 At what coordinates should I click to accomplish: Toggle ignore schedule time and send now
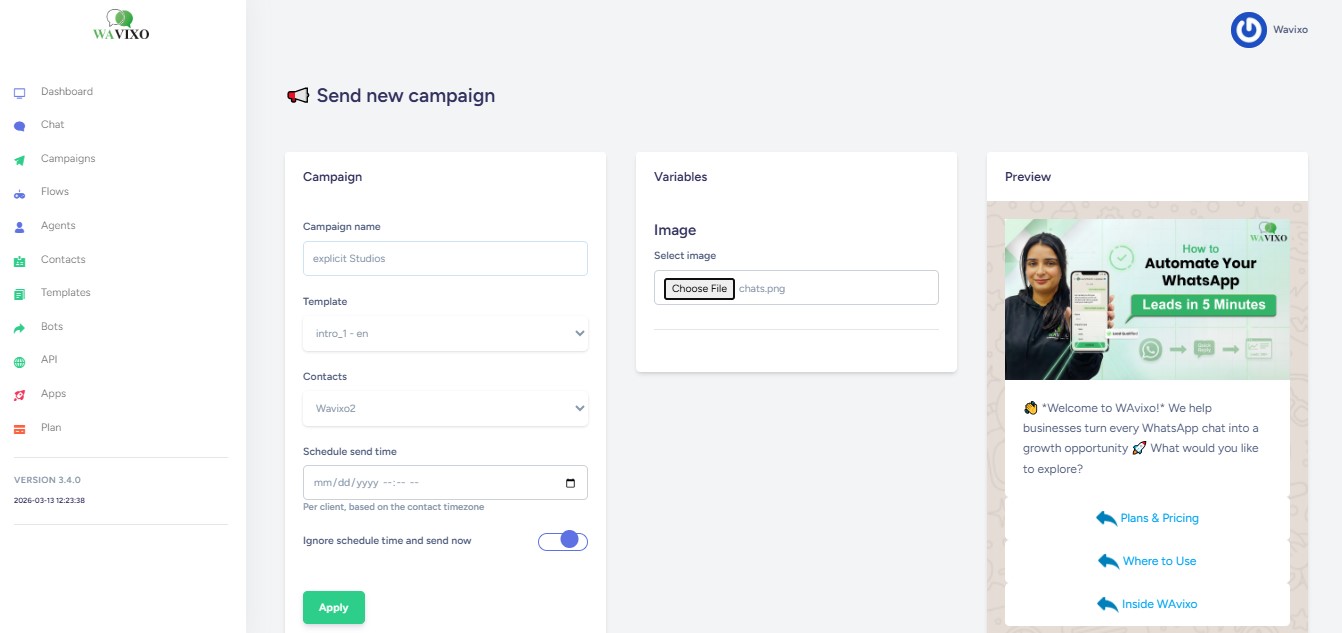(x=562, y=541)
